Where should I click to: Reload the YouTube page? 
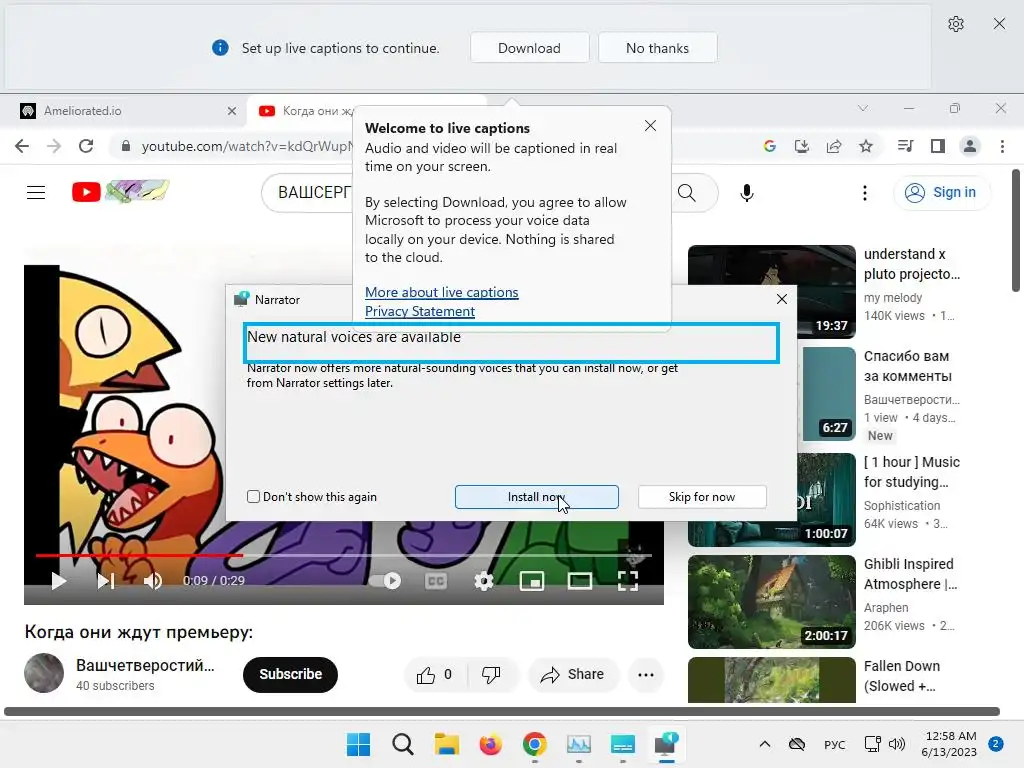(86, 146)
